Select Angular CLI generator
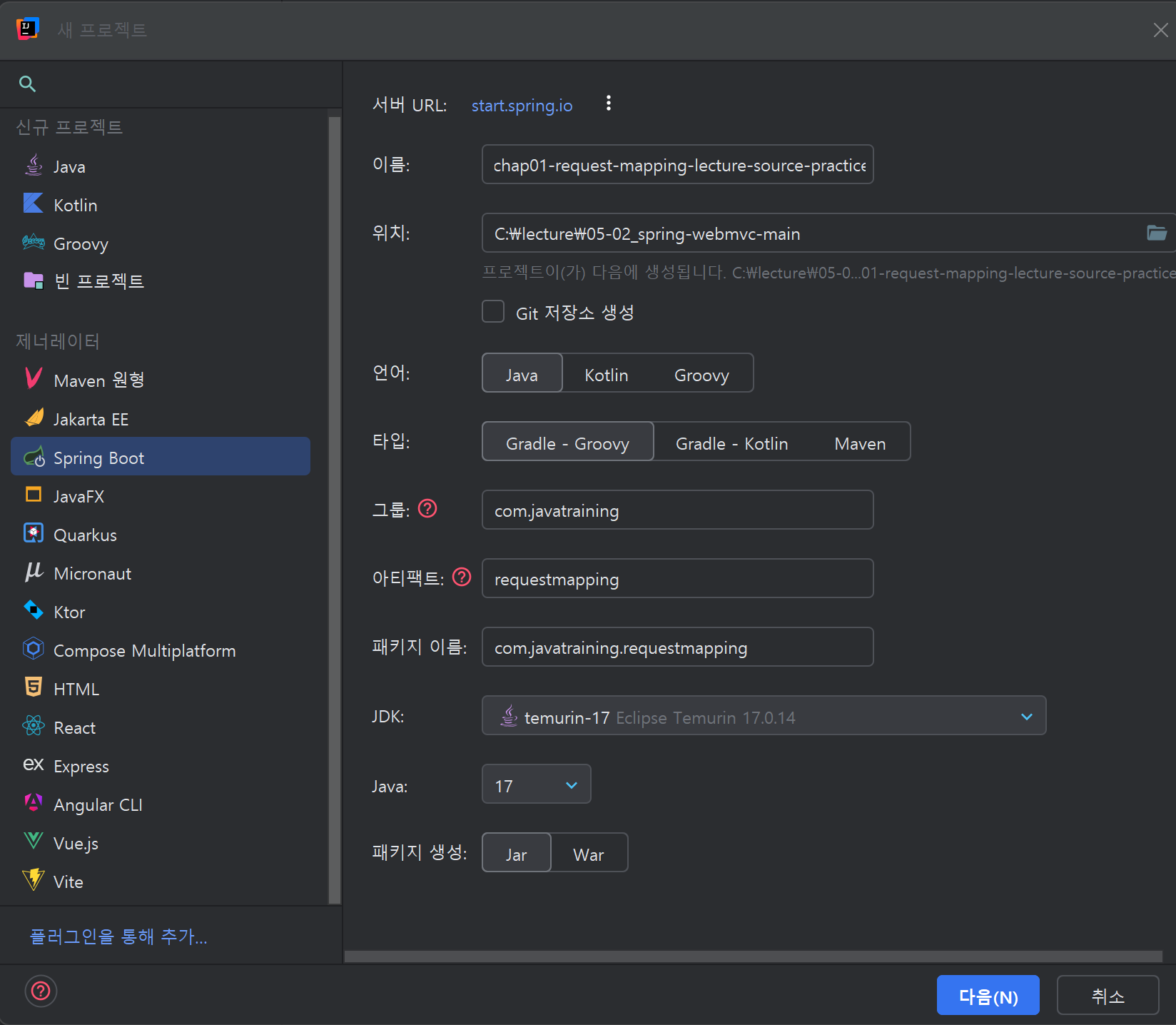This screenshot has height=1025, width=1176. click(x=161, y=804)
